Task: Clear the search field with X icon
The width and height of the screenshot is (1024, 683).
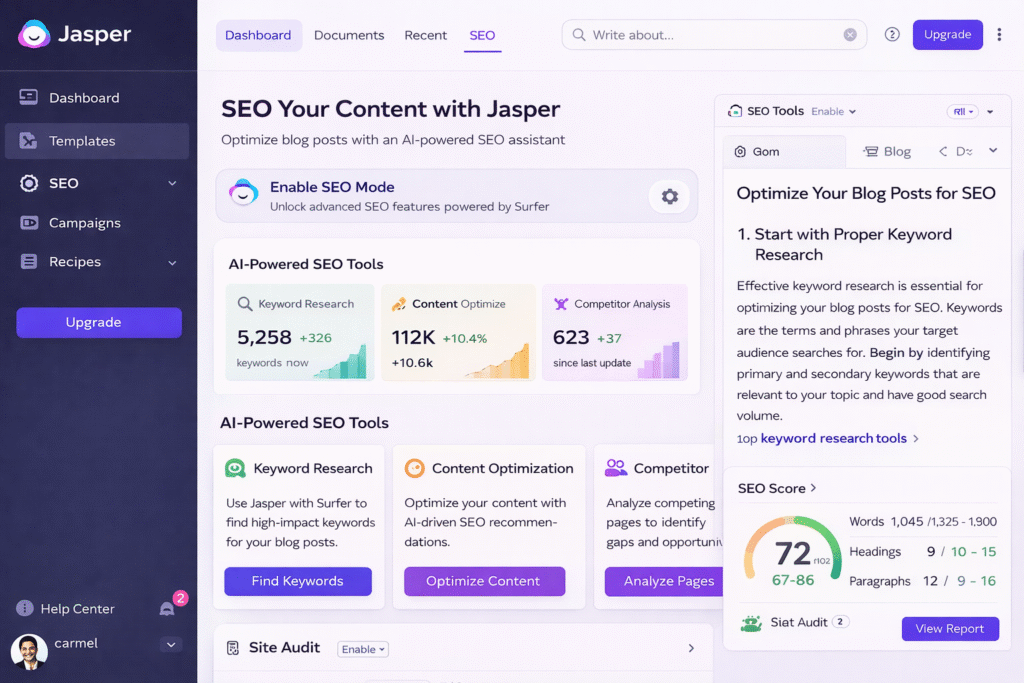Action: (850, 35)
